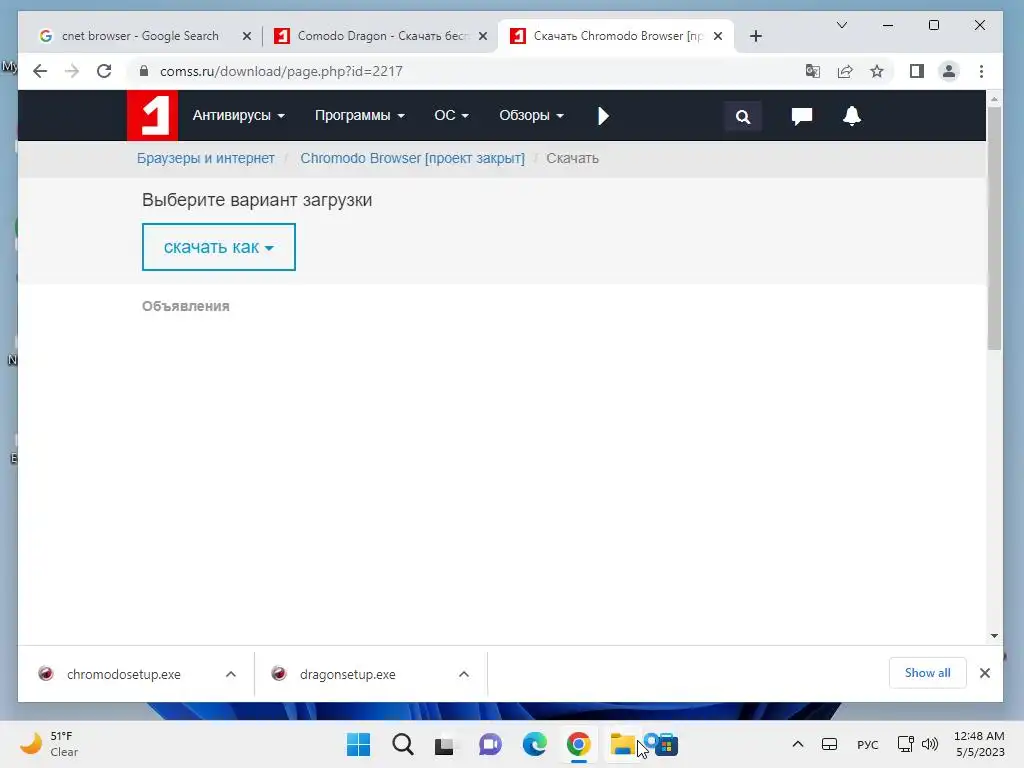Expand the скачать как dropdown button

click(219, 247)
